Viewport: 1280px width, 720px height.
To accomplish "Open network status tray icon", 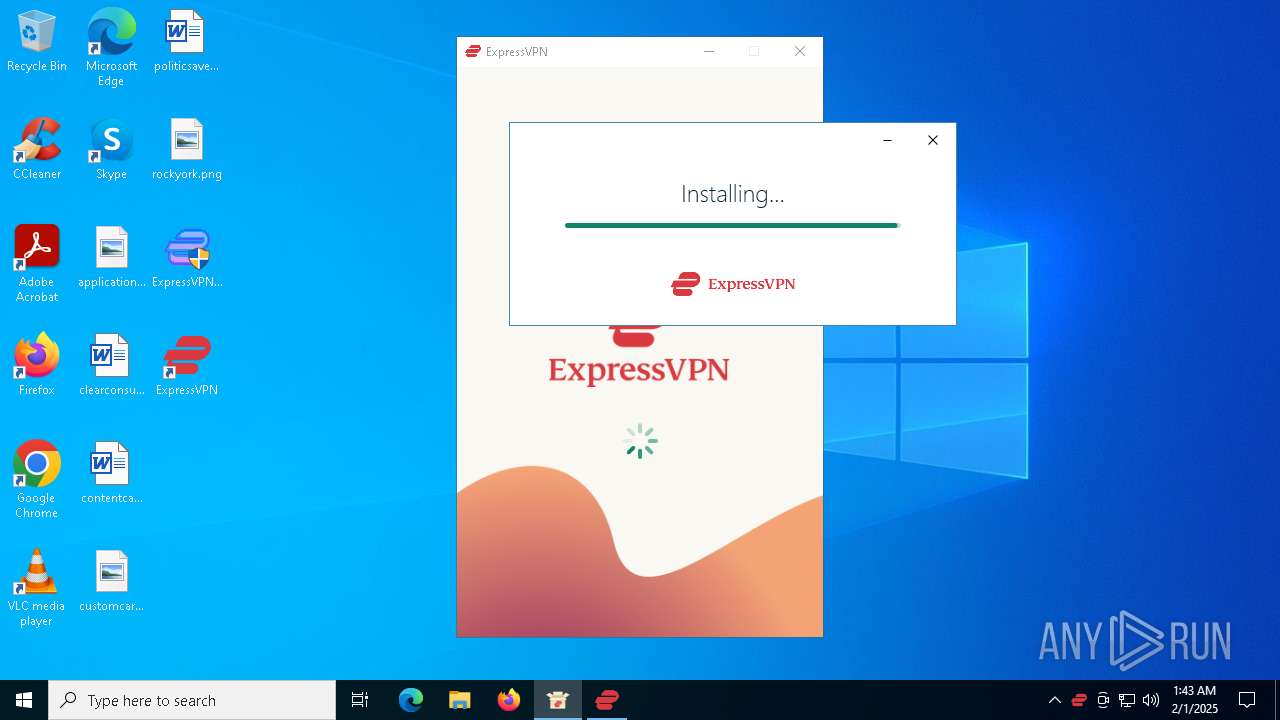I will (x=1127, y=700).
